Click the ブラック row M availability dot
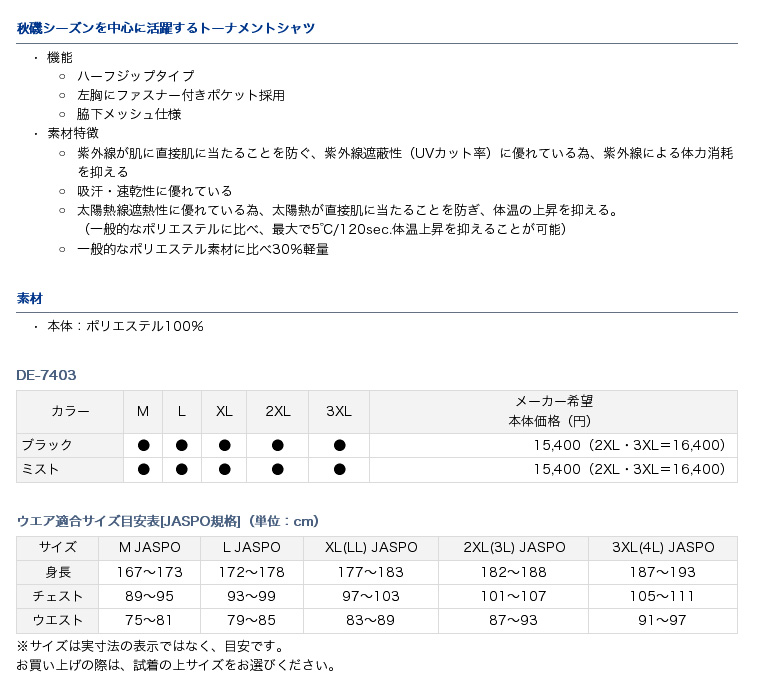The image size is (760, 691). pos(143,445)
